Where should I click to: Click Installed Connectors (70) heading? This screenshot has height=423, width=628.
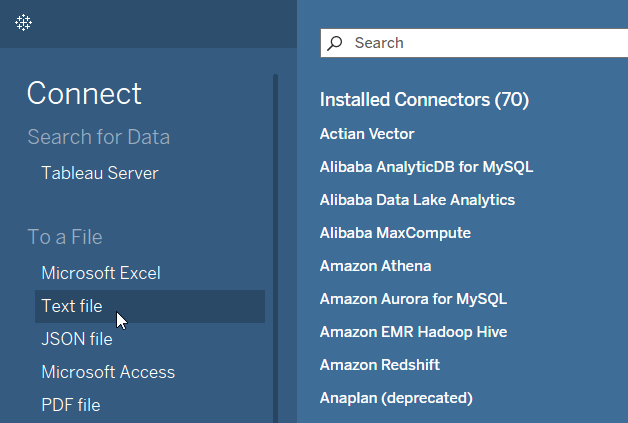tap(425, 100)
